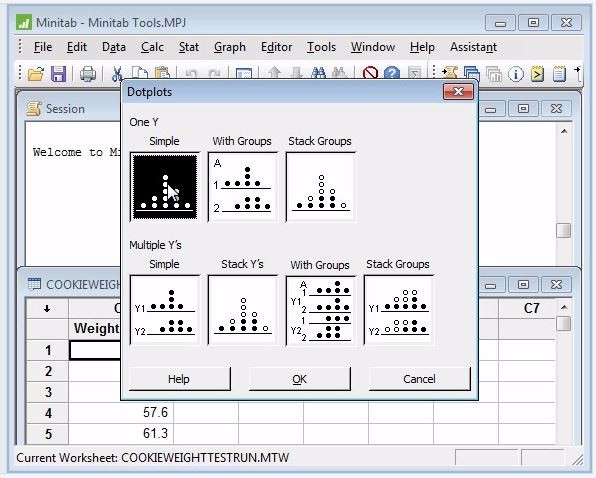Click the Print window icon

click(x=88, y=74)
